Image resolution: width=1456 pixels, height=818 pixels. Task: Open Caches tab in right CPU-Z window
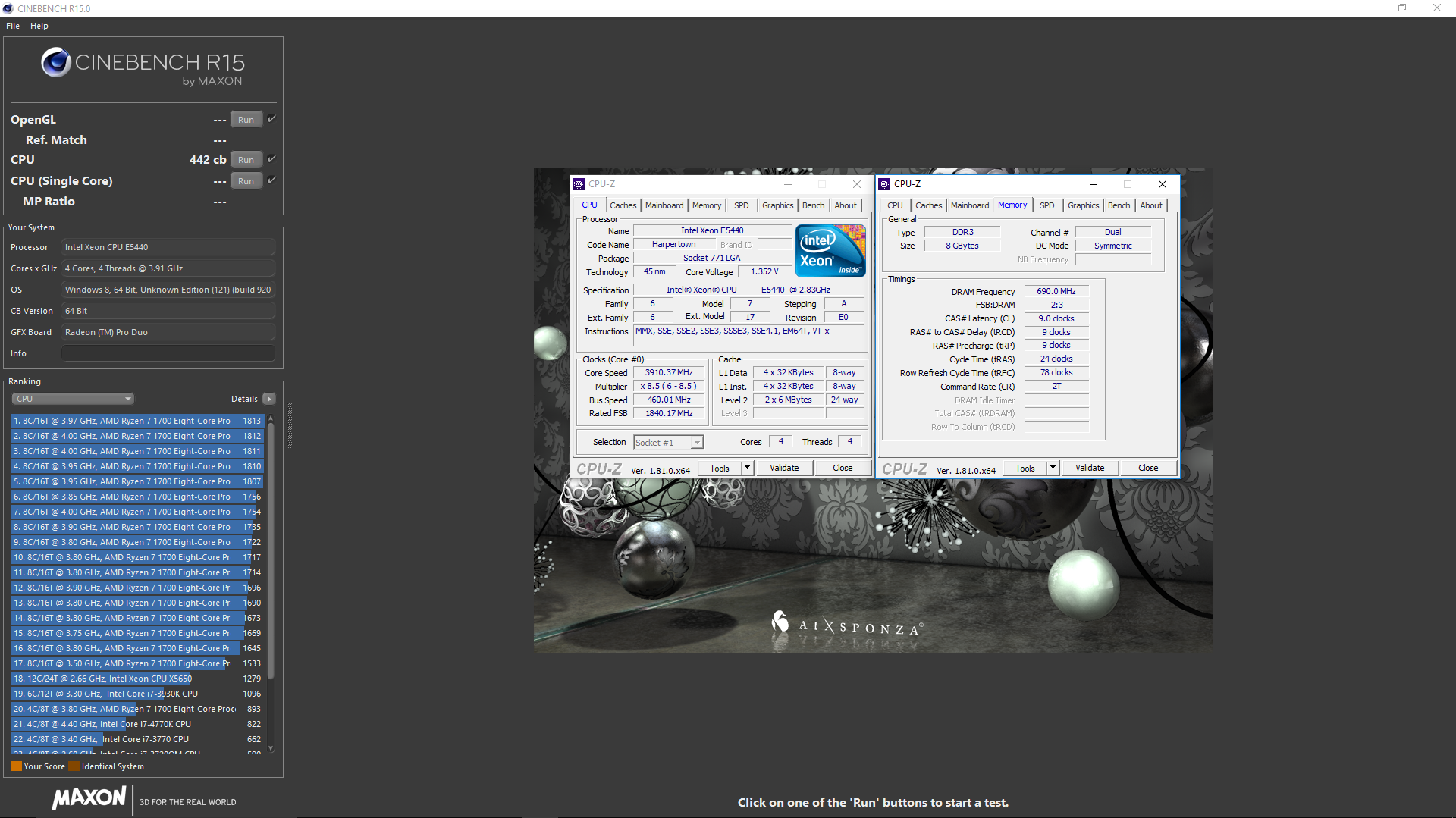(928, 205)
